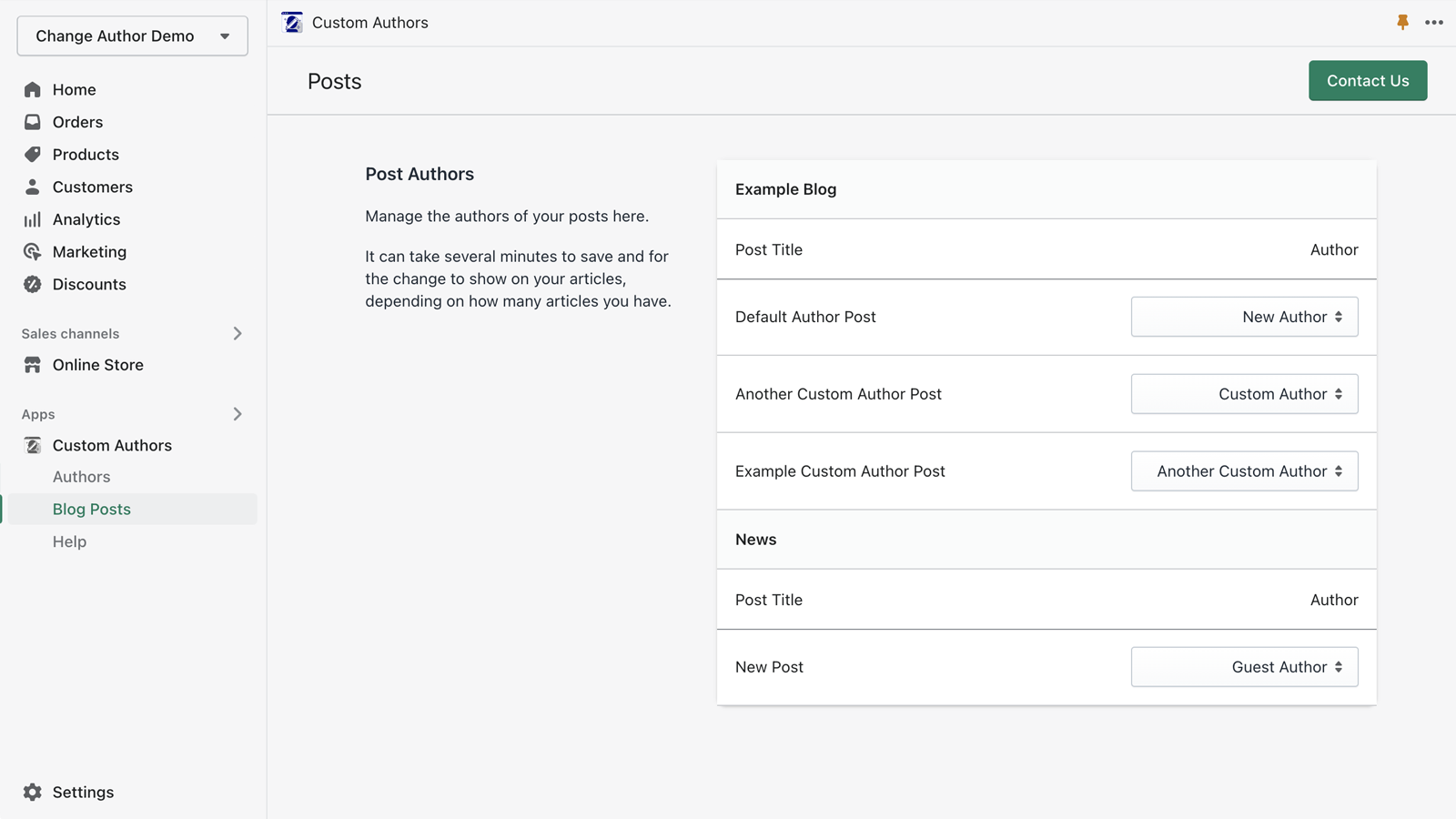Open the Home icon in sidebar
The image size is (1456, 819).
tap(33, 89)
